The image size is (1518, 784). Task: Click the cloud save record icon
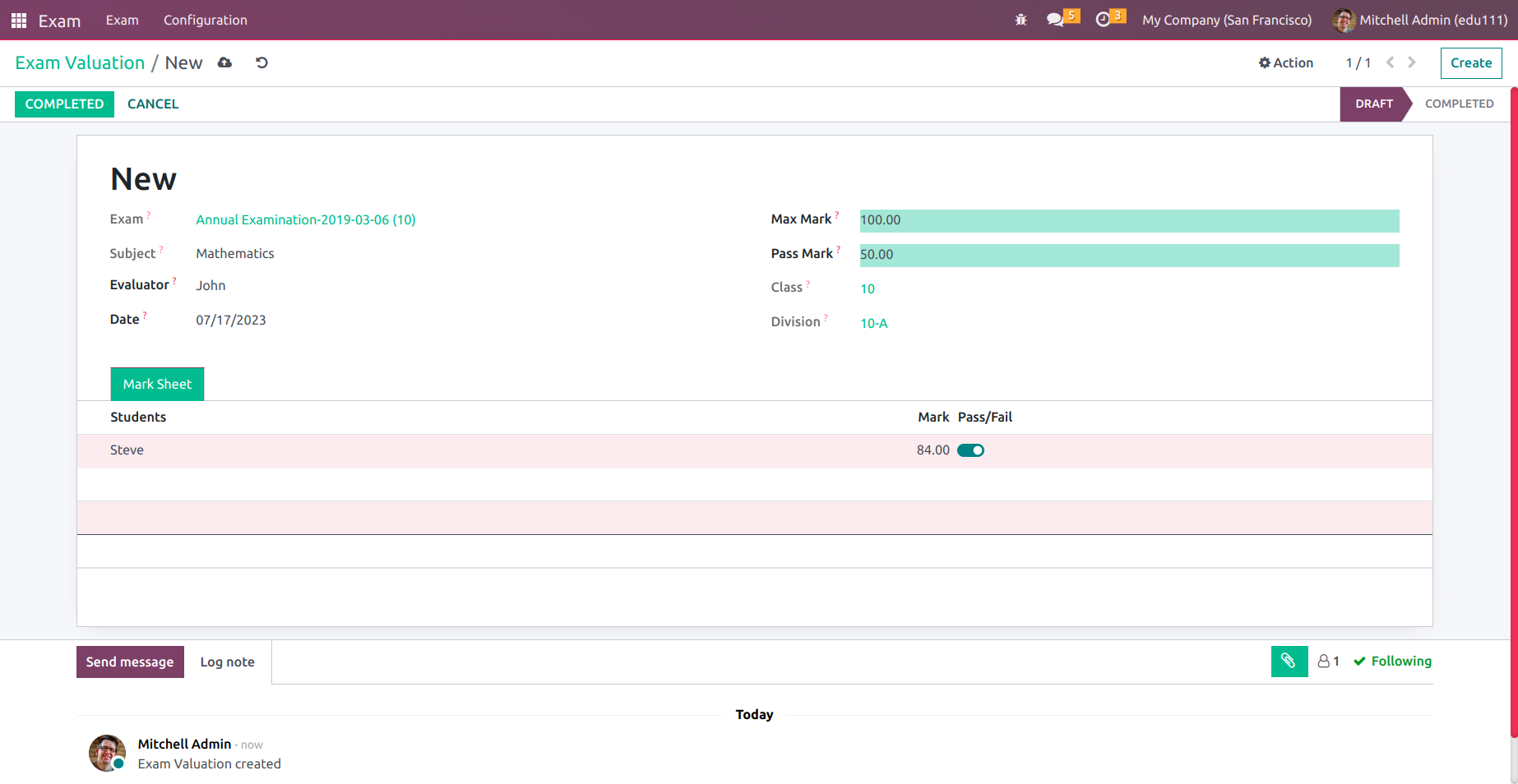pos(224,63)
